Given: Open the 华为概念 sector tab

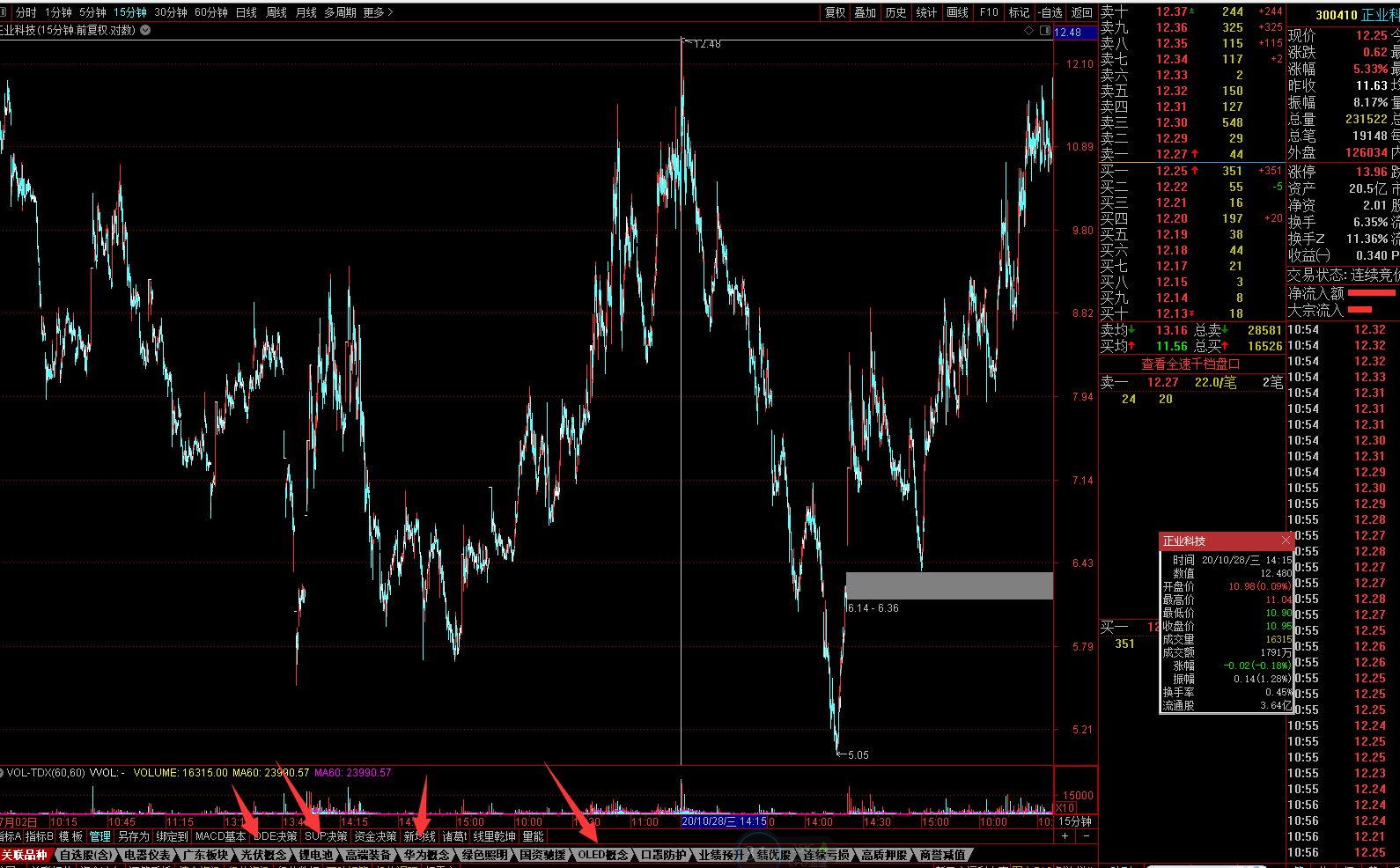Looking at the screenshot, I should coord(426,855).
